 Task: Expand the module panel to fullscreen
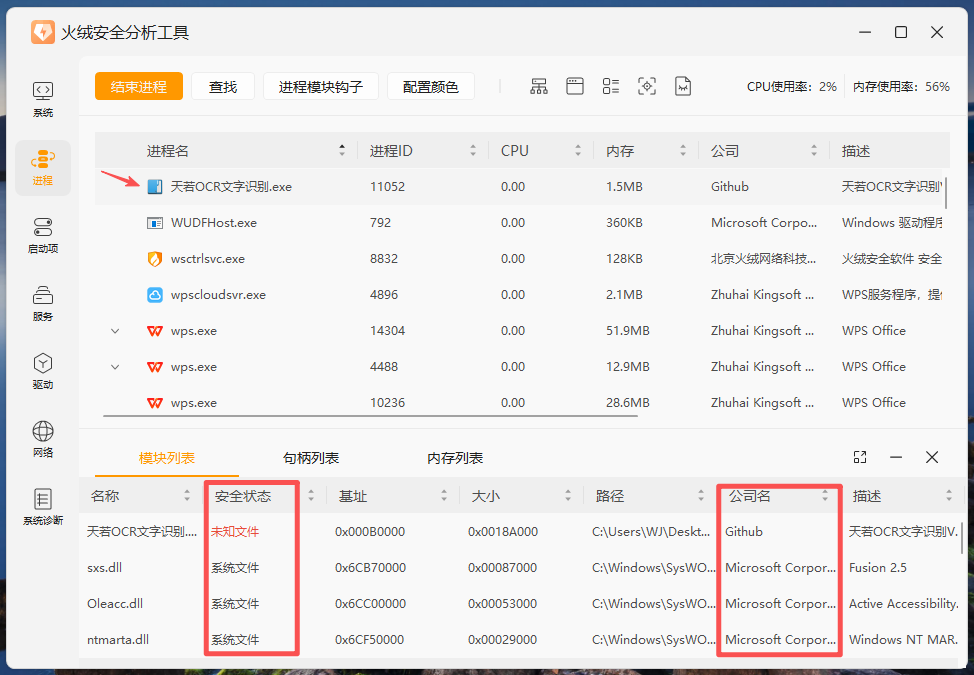pyautogui.click(x=860, y=458)
